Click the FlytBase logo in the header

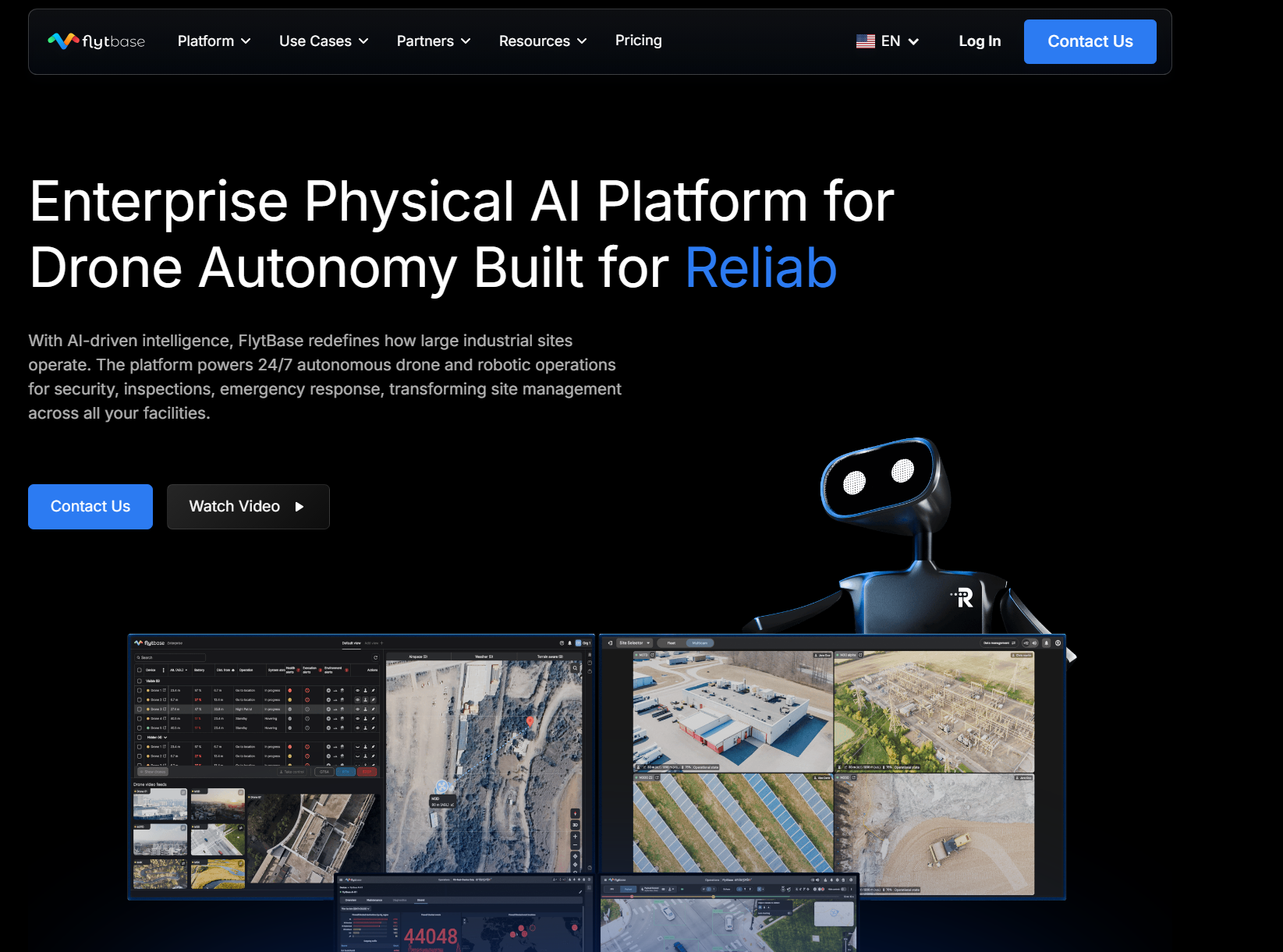(x=96, y=41)
